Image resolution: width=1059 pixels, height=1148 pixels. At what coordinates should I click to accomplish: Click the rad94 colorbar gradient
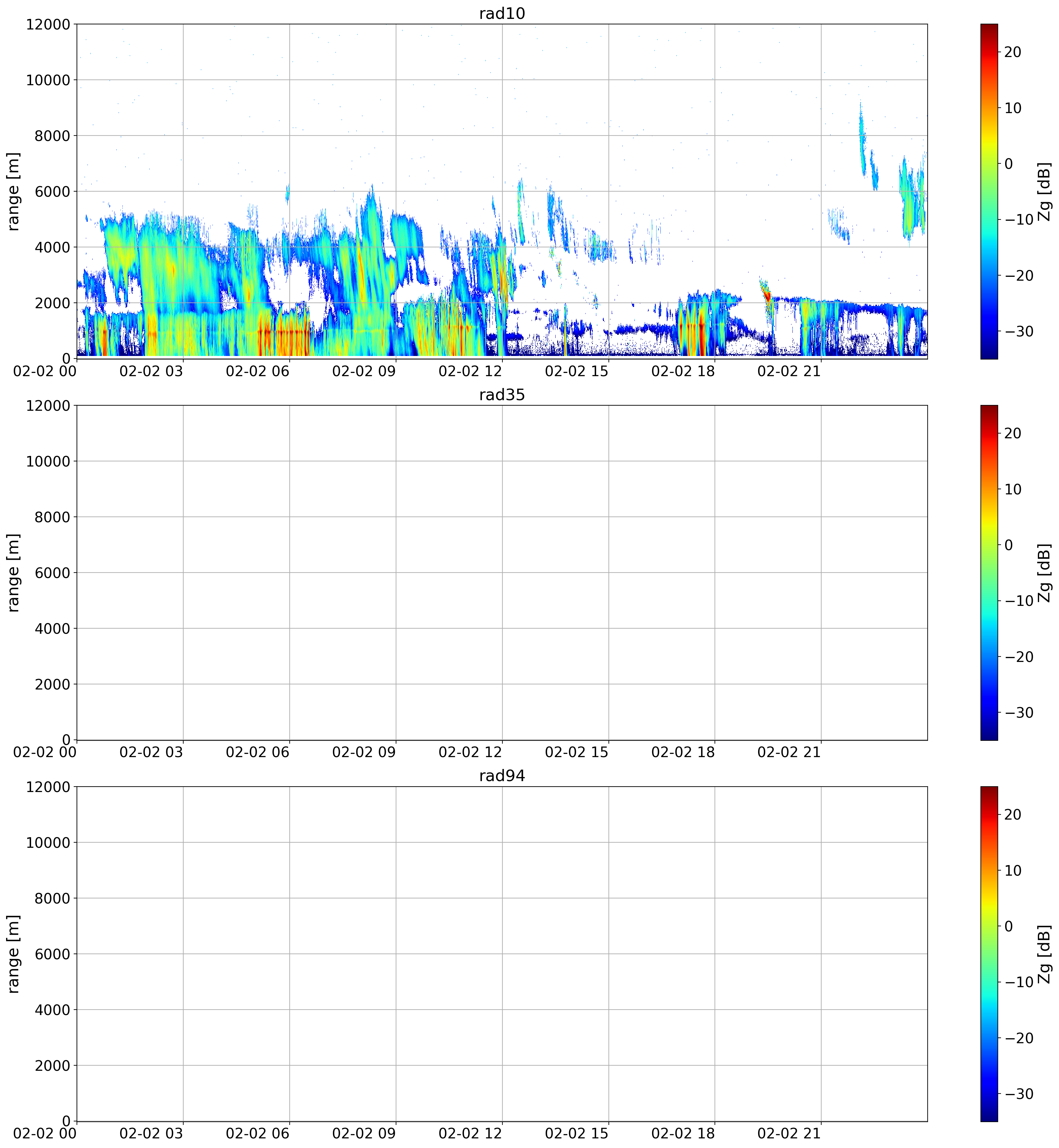coord(989,954)
